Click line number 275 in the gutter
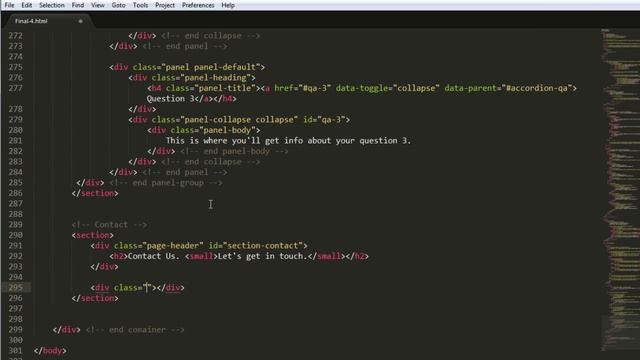640x360 pixels. coord(16,67)
